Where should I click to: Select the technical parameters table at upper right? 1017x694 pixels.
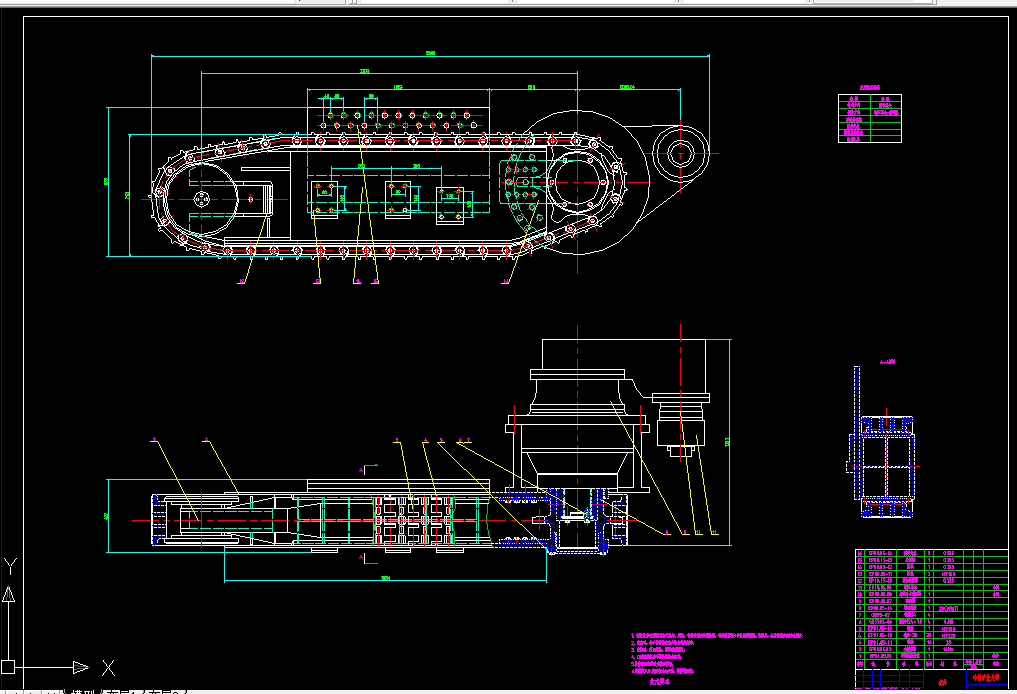tap(870, 118)
